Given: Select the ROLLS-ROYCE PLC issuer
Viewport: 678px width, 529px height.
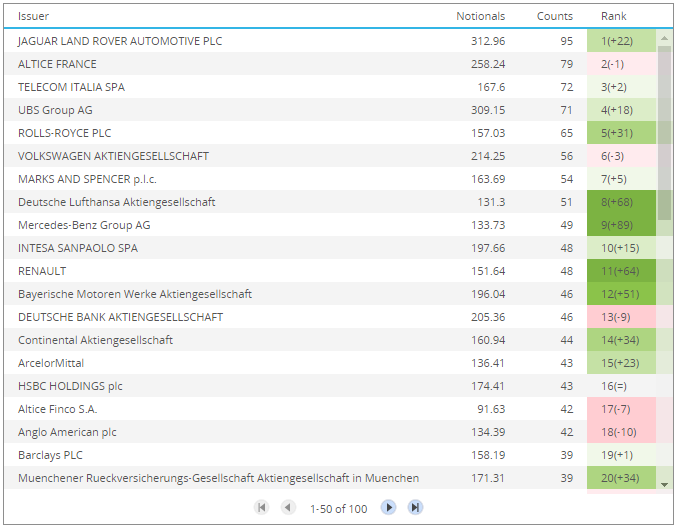Looking at the screenshot, I should [64, 133].
